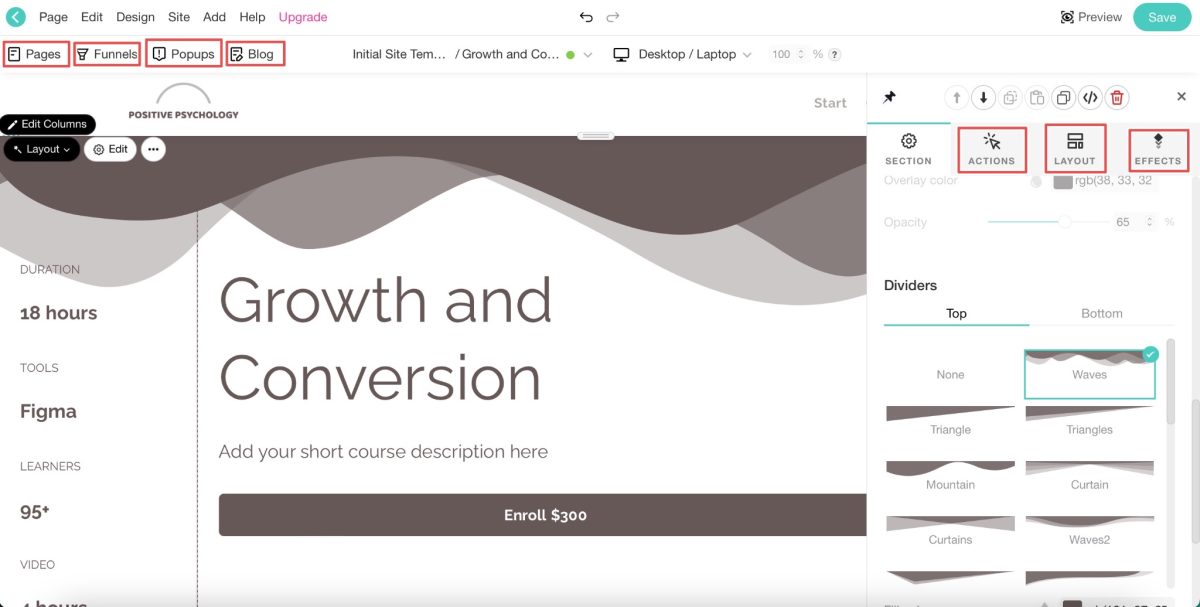
Task: Expand the page selector chevron
Action: [588, 55]
